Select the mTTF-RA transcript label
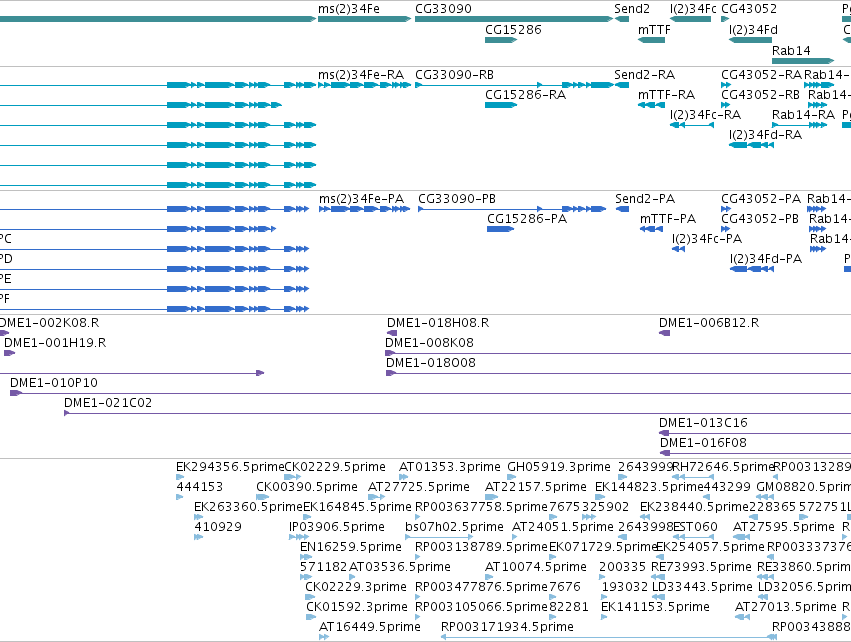Screen dimensions: 851x642 coord(666,95)
